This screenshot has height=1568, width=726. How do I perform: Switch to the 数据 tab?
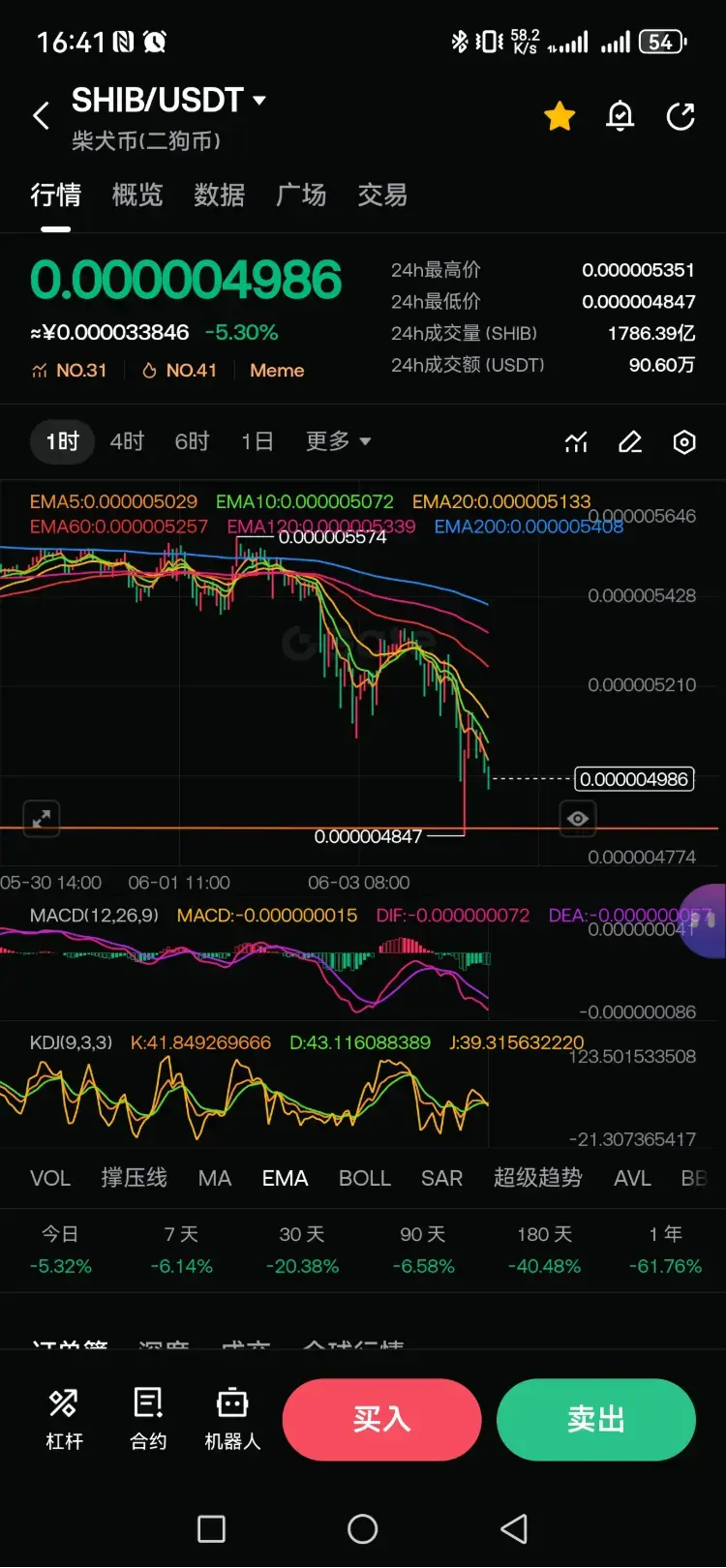pyautogui.click(x=219, y=195)
